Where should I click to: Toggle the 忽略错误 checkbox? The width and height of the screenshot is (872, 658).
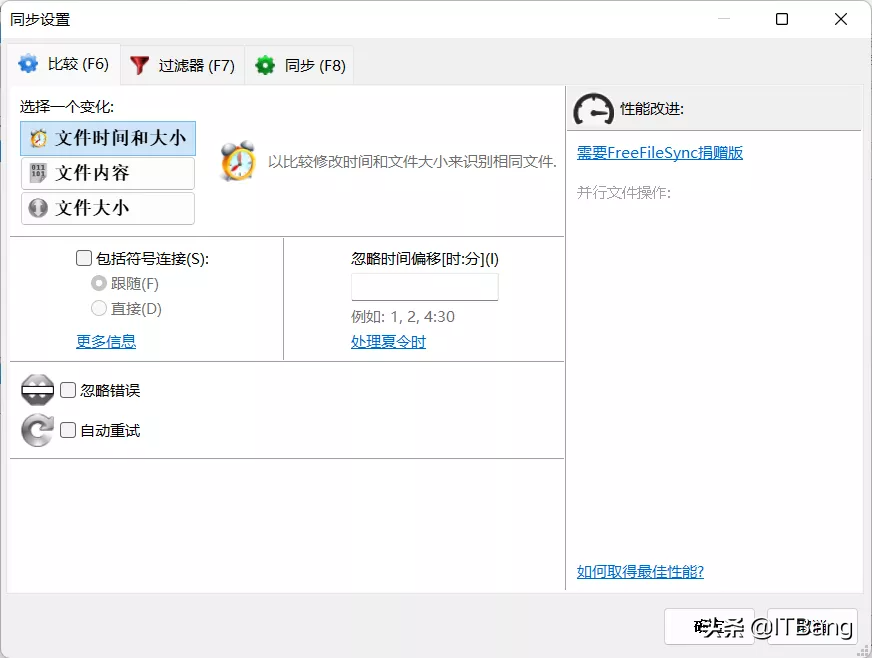68,391
